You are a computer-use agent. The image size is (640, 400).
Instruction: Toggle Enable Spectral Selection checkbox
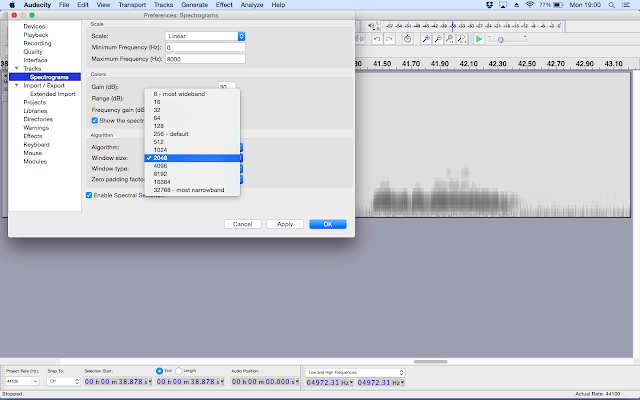[x=89, y=195]
